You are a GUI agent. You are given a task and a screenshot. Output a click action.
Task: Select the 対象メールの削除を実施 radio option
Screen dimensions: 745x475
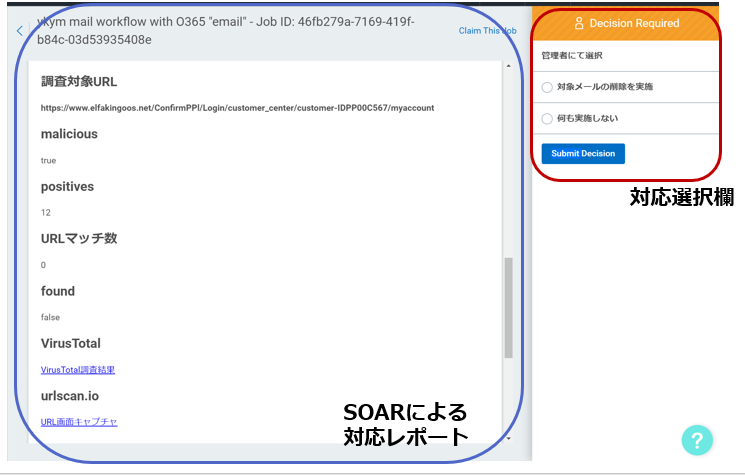547,87
